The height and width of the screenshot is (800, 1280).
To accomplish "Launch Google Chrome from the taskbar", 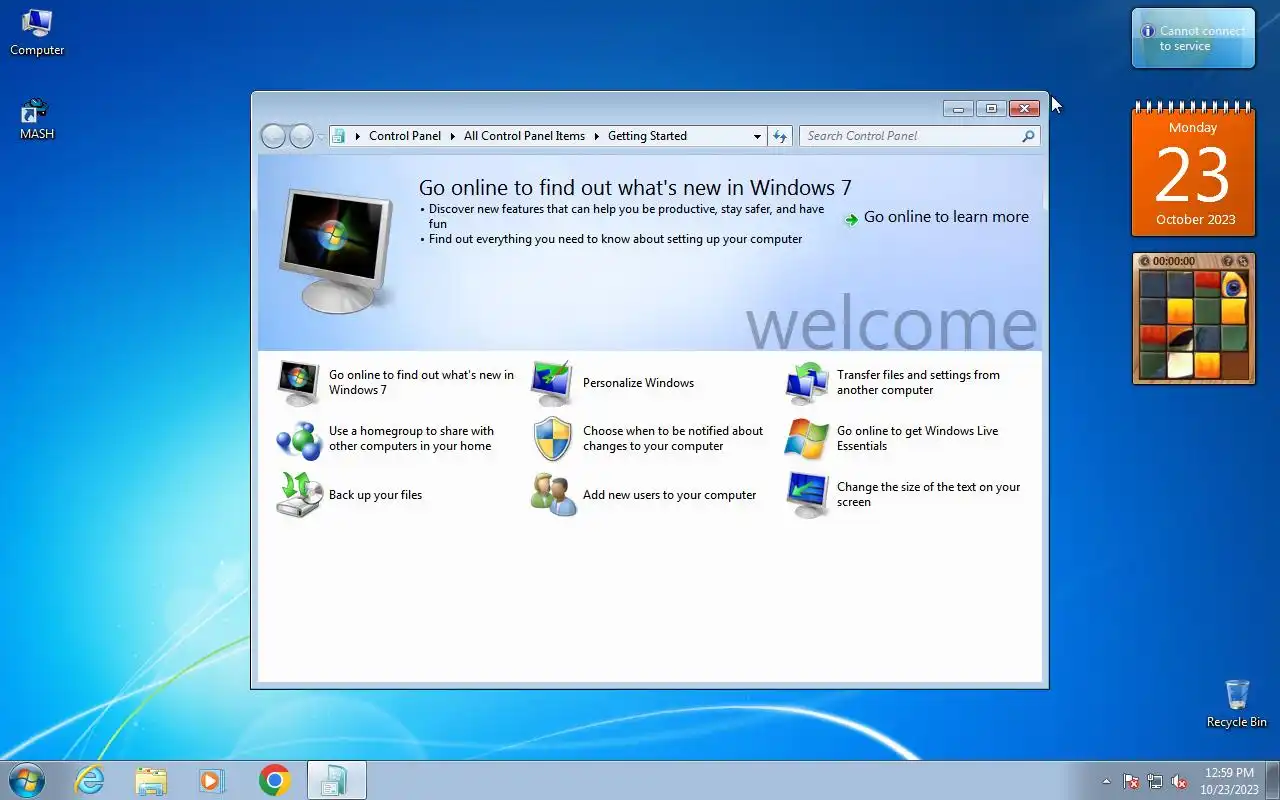I will (274, 780).
